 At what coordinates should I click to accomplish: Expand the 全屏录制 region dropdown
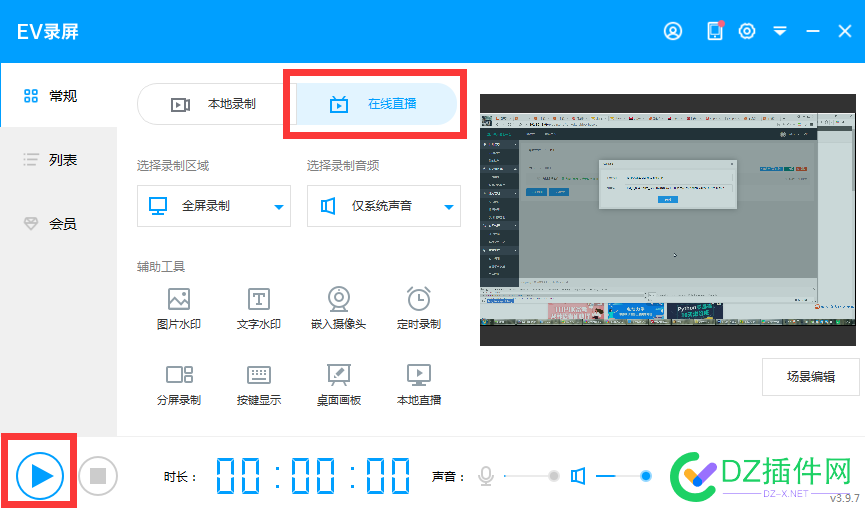[x=214, y=206]
